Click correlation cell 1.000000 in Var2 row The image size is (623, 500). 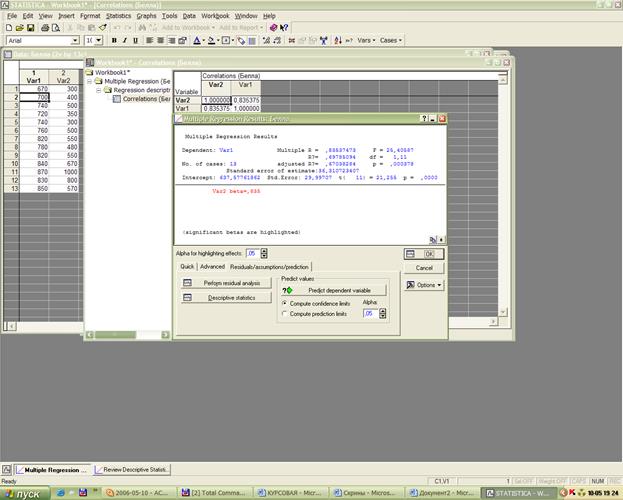coord(217,100)
